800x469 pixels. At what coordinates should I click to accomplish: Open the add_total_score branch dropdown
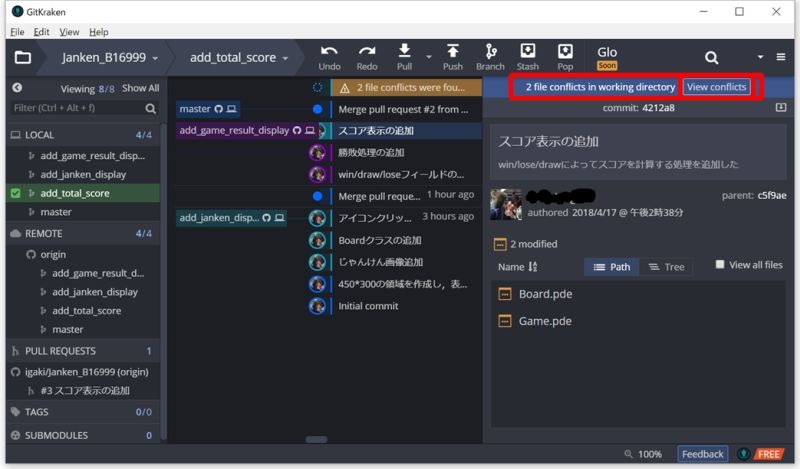(239, 58)
